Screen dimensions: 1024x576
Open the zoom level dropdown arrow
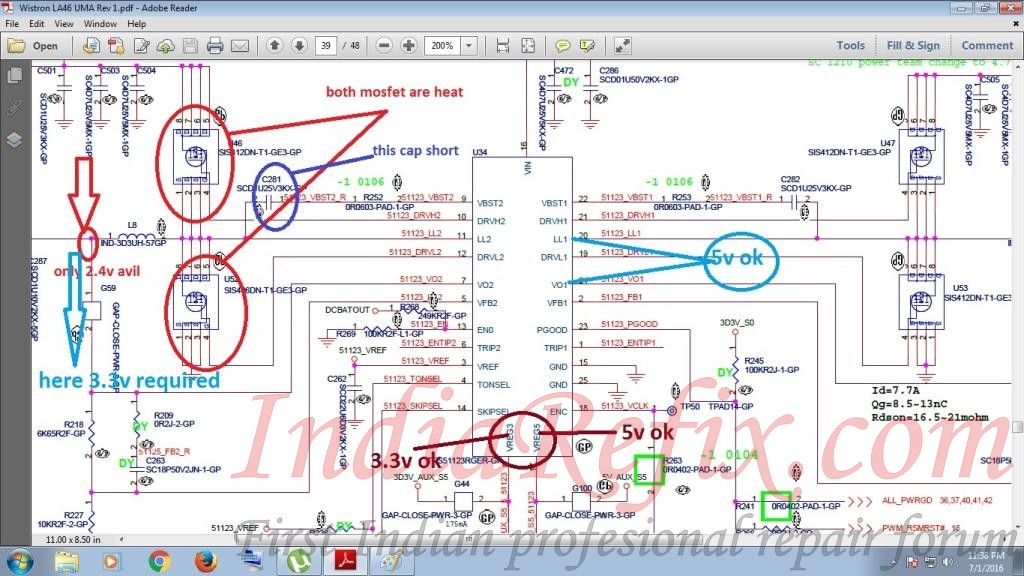click(469, 46)
